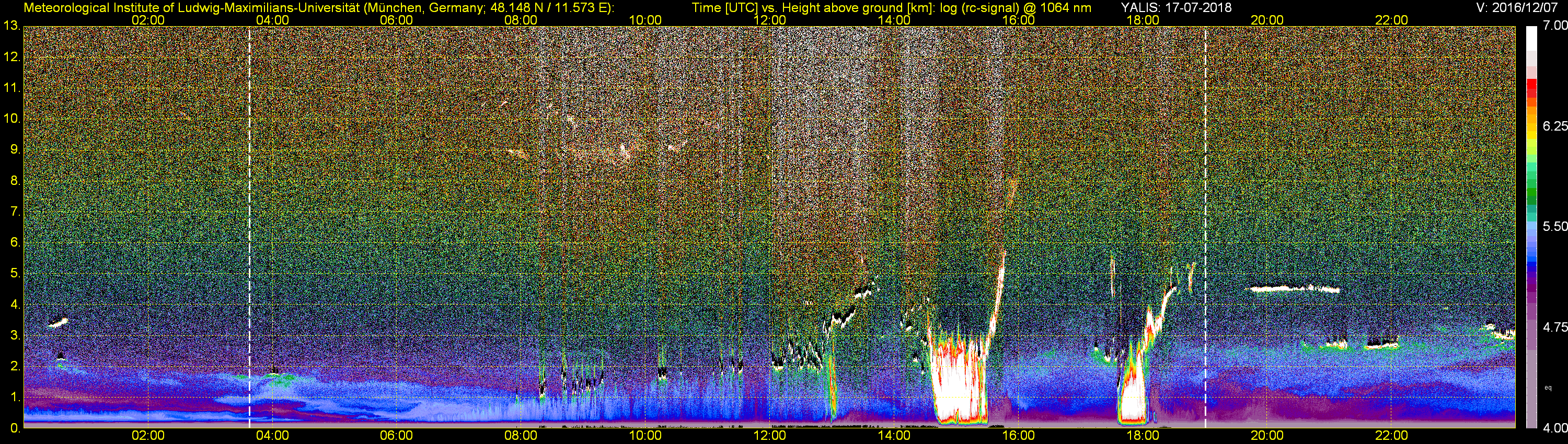Click the 20:00 label on the top time axis
The height and width of the screenshot is (444, 1568).
pos(1267,20)
